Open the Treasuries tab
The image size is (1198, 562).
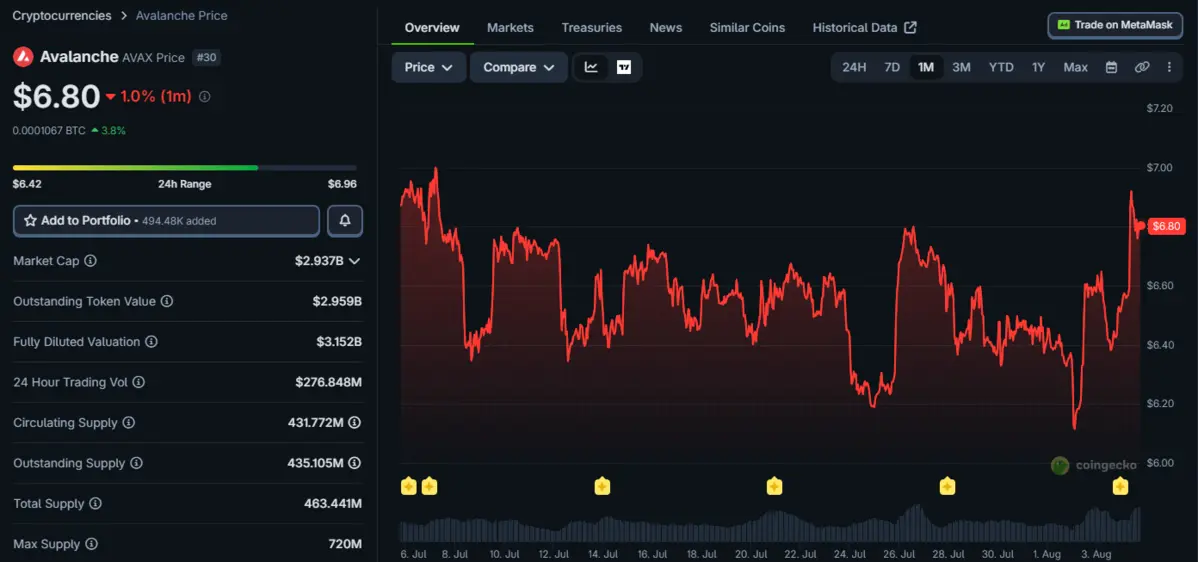click(x=591, y=27)
